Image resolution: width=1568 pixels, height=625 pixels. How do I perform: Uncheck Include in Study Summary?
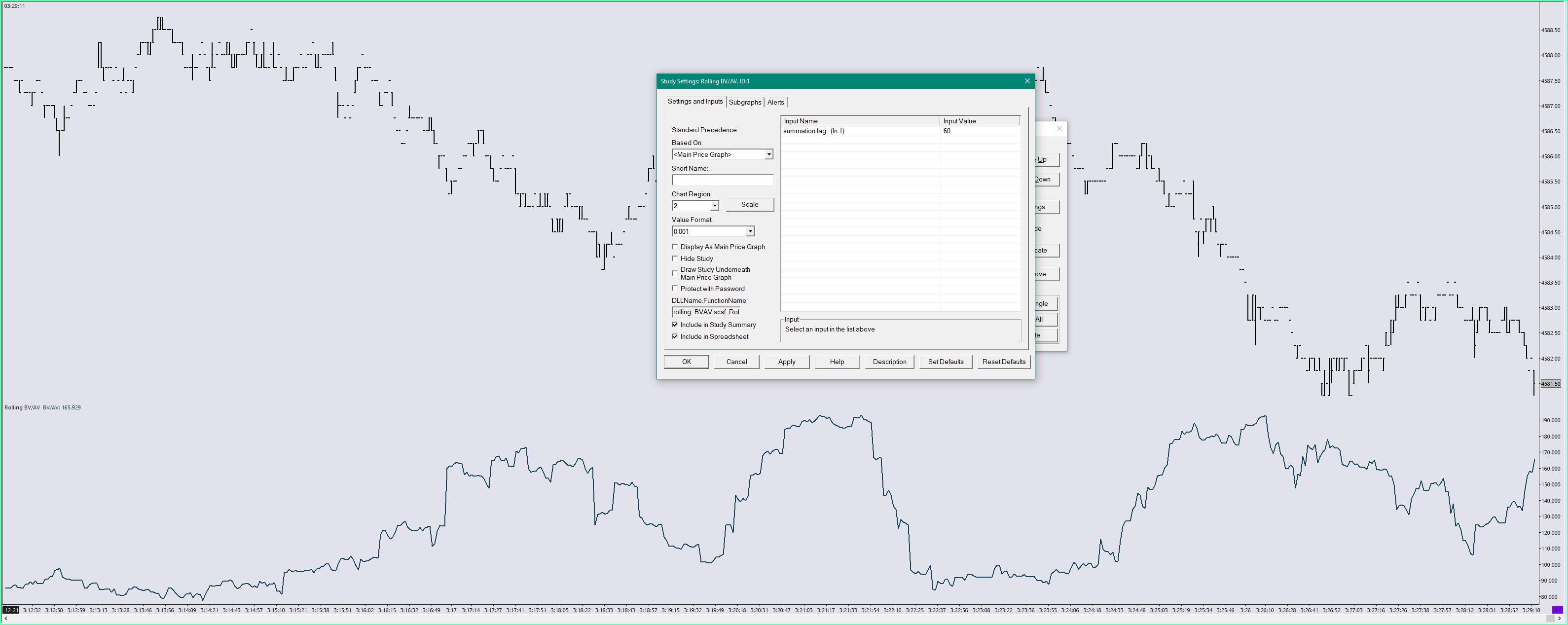pyautogui.click(x=674, y=325)
